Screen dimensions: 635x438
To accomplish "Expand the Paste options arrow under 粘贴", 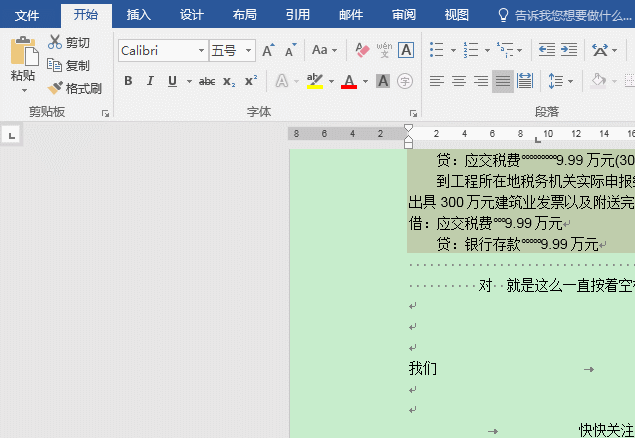I will pyautogui.click(x=24, y=90).
